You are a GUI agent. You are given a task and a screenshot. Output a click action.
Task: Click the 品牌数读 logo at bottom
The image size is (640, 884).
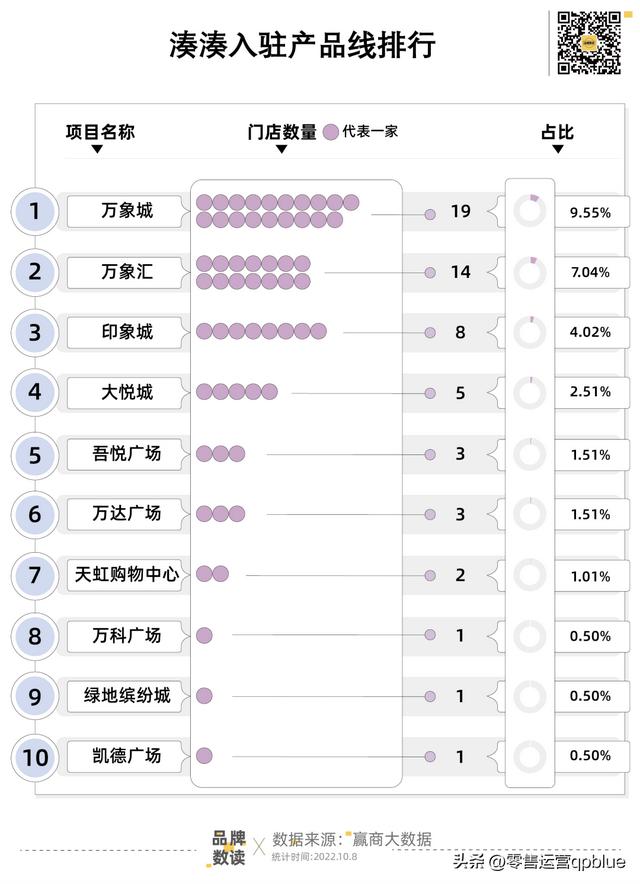coord(228,848)
